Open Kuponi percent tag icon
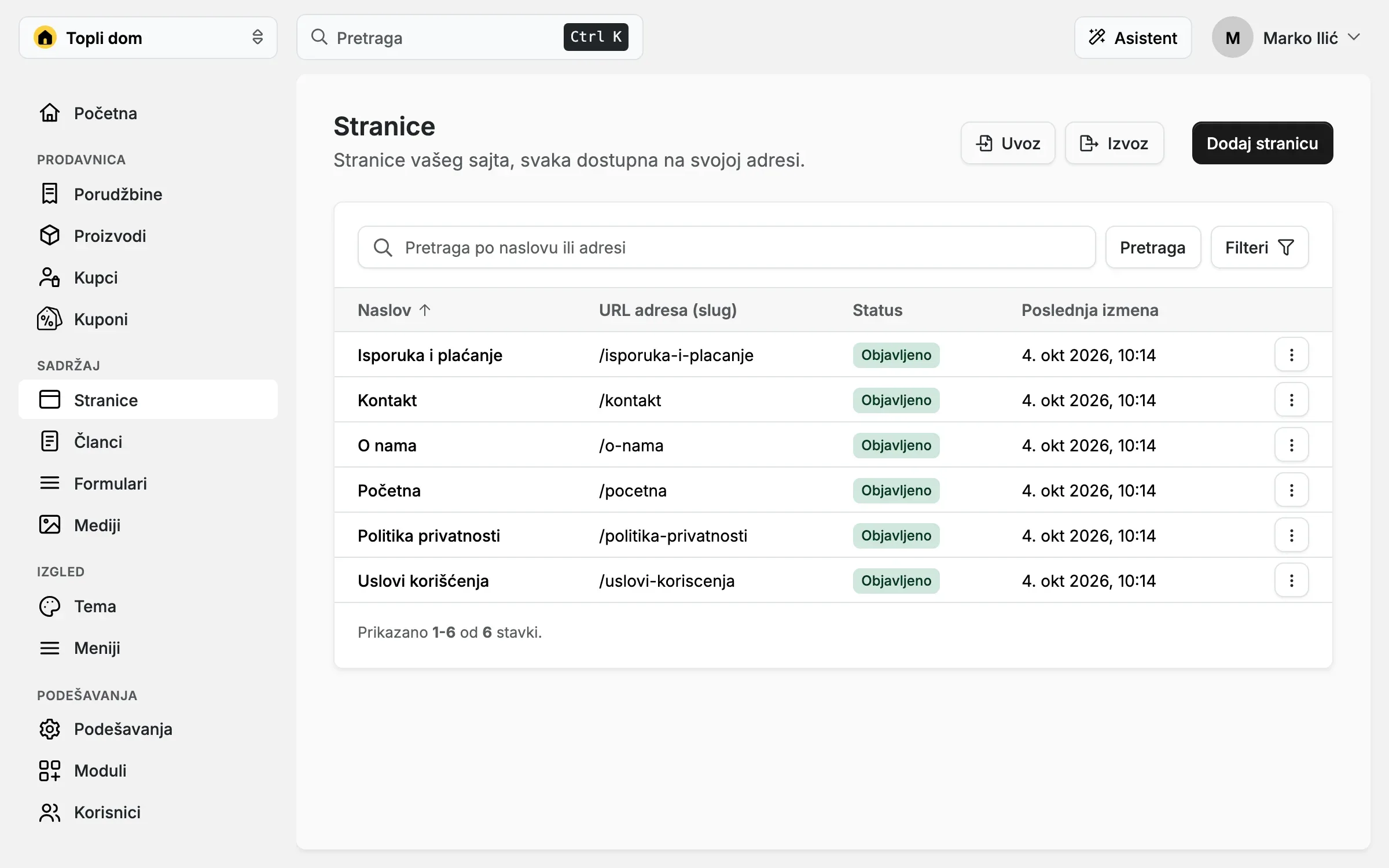Image resolution: width=1389 pixels, height=868 pixels. tap(50, 319)
